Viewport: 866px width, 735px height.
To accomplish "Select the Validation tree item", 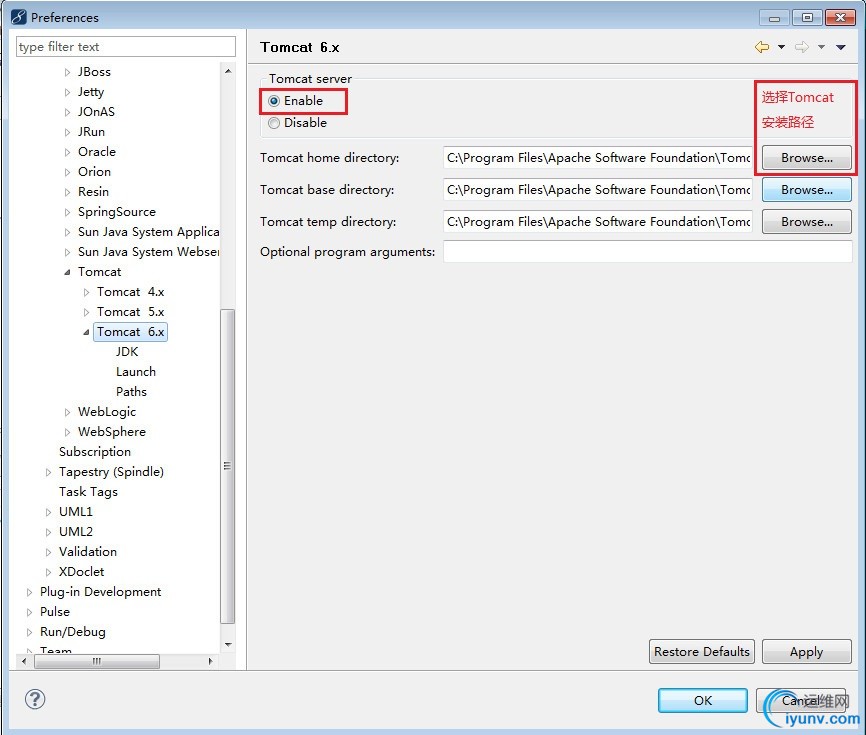I will tap(88, 552).
